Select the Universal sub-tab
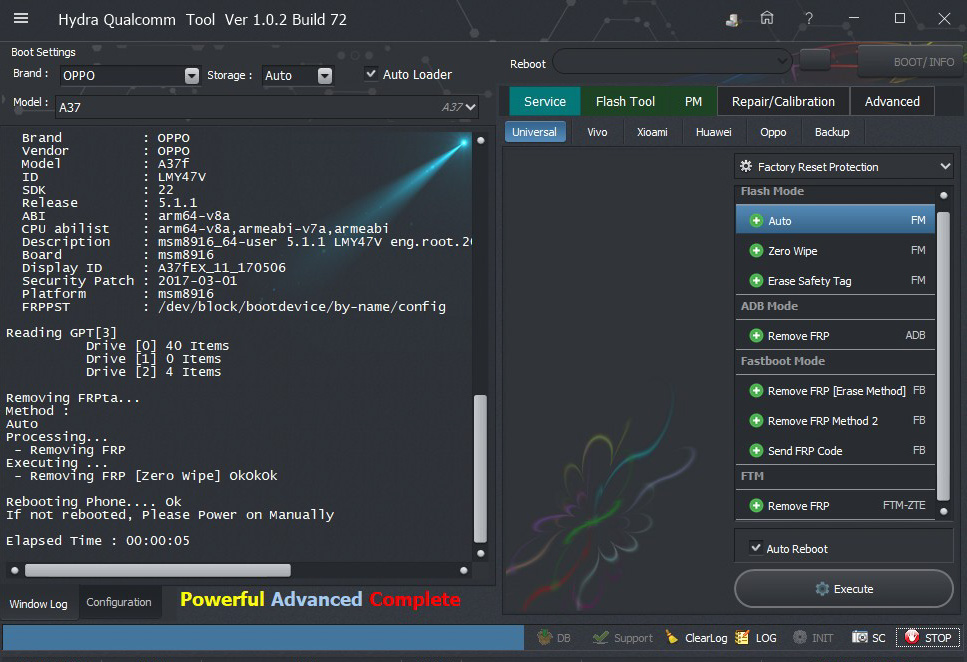 pos(535,132)
